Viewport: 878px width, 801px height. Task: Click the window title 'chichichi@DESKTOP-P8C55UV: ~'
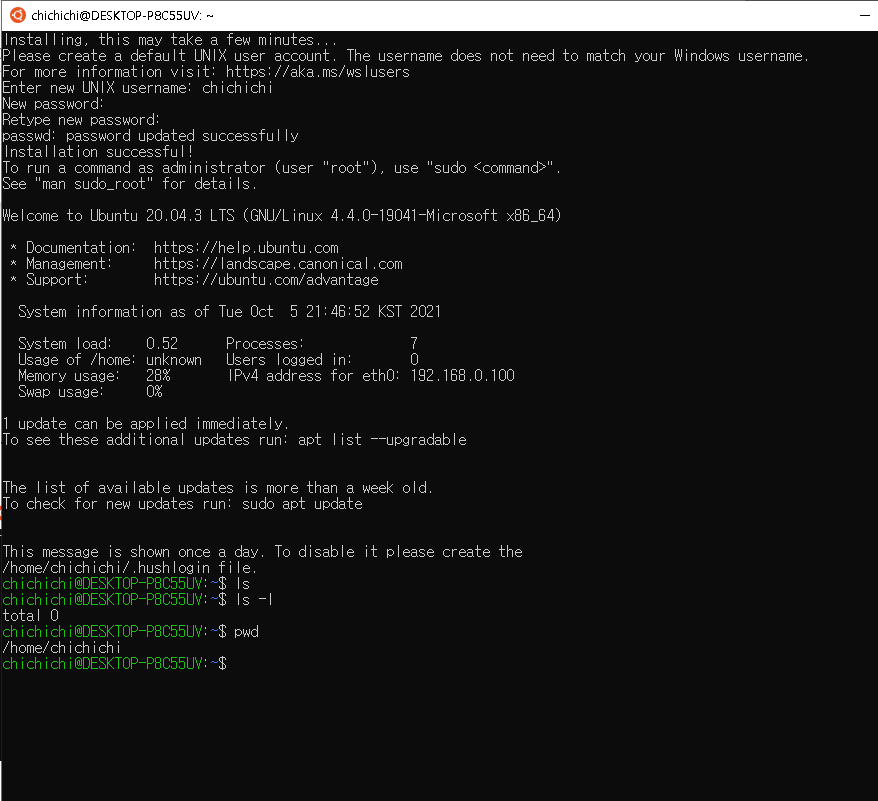point(122,16)
